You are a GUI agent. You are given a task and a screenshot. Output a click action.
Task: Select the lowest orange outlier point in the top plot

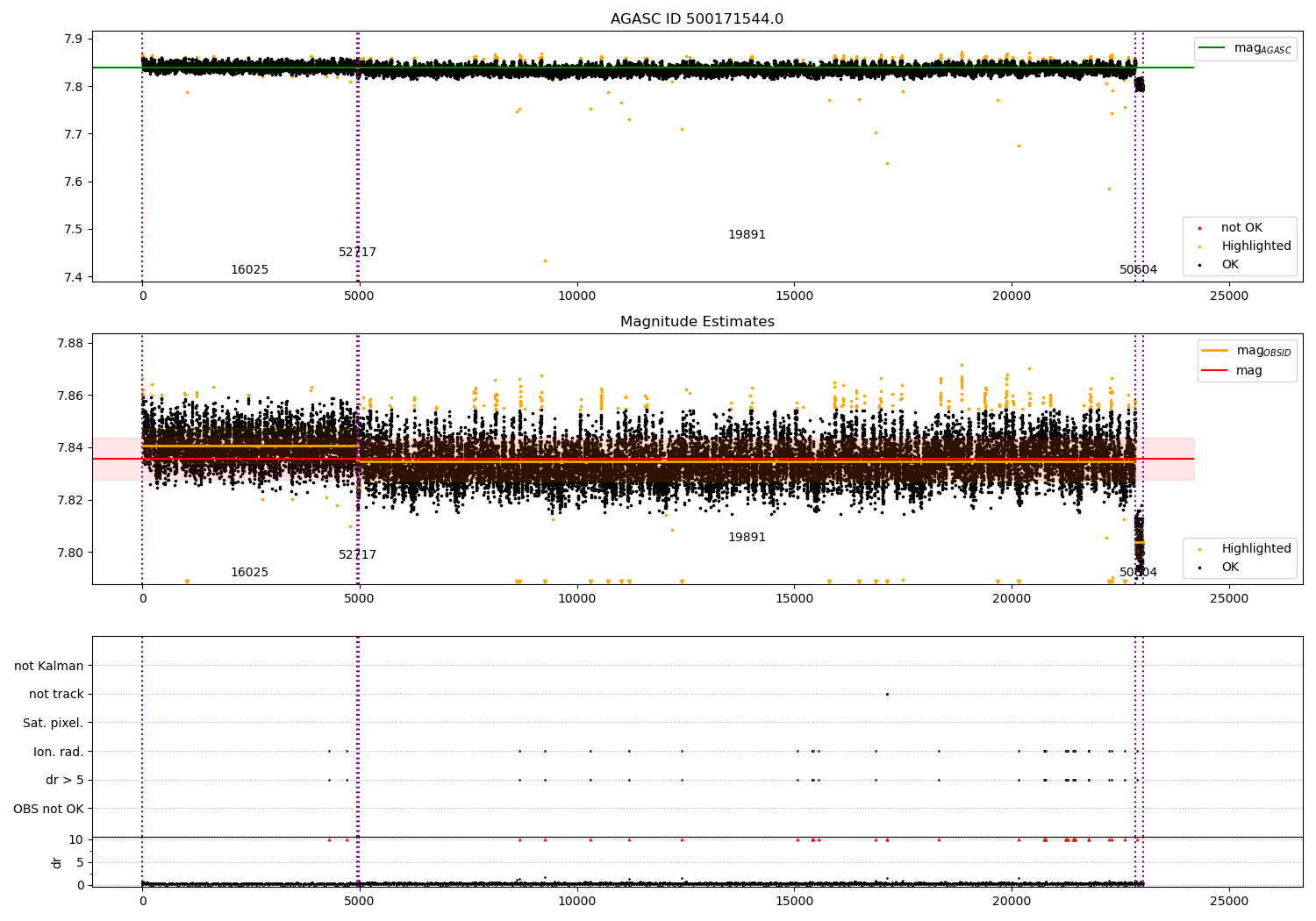pos(545,261)
